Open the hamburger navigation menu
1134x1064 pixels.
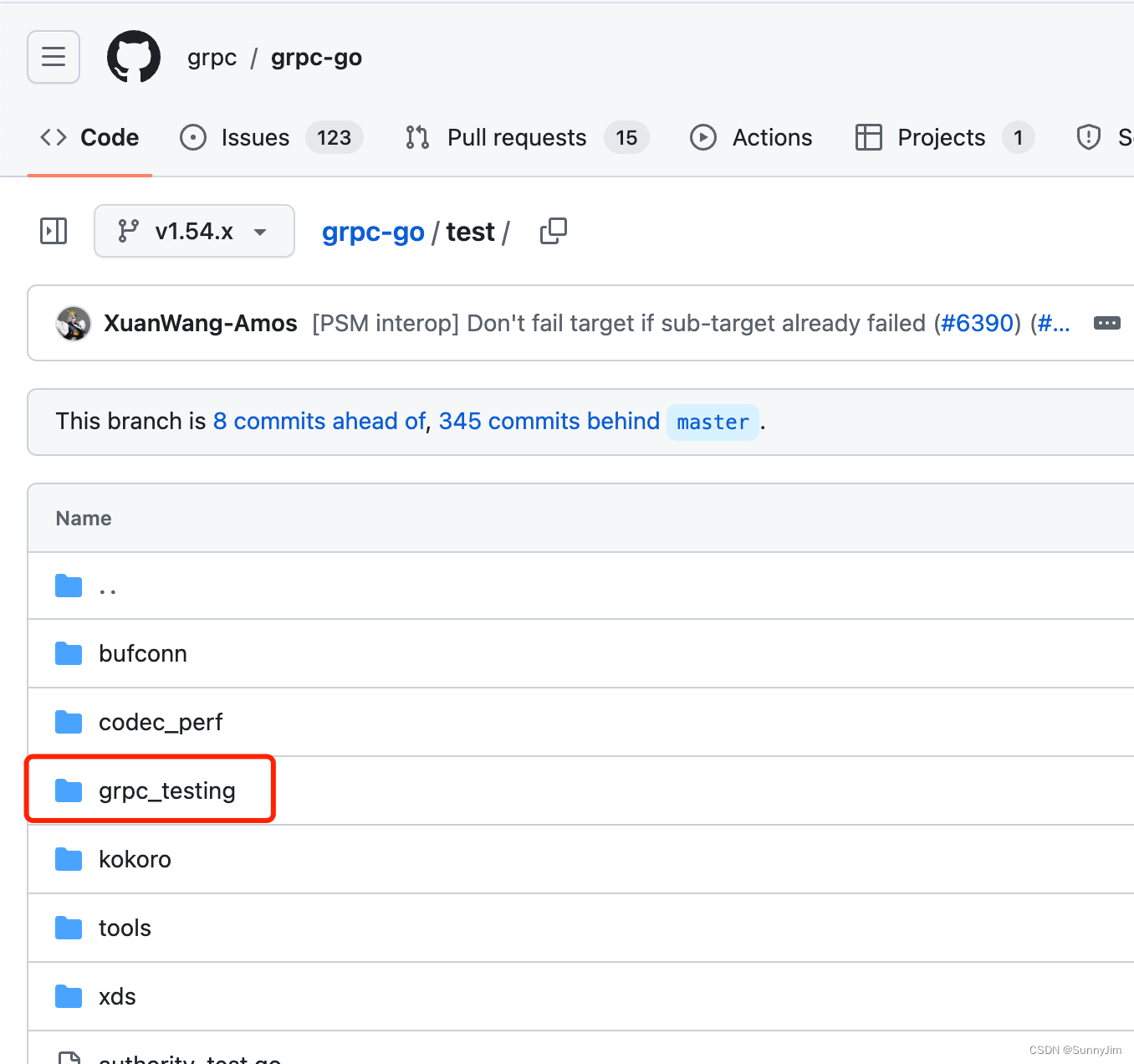tap(54, 57)
